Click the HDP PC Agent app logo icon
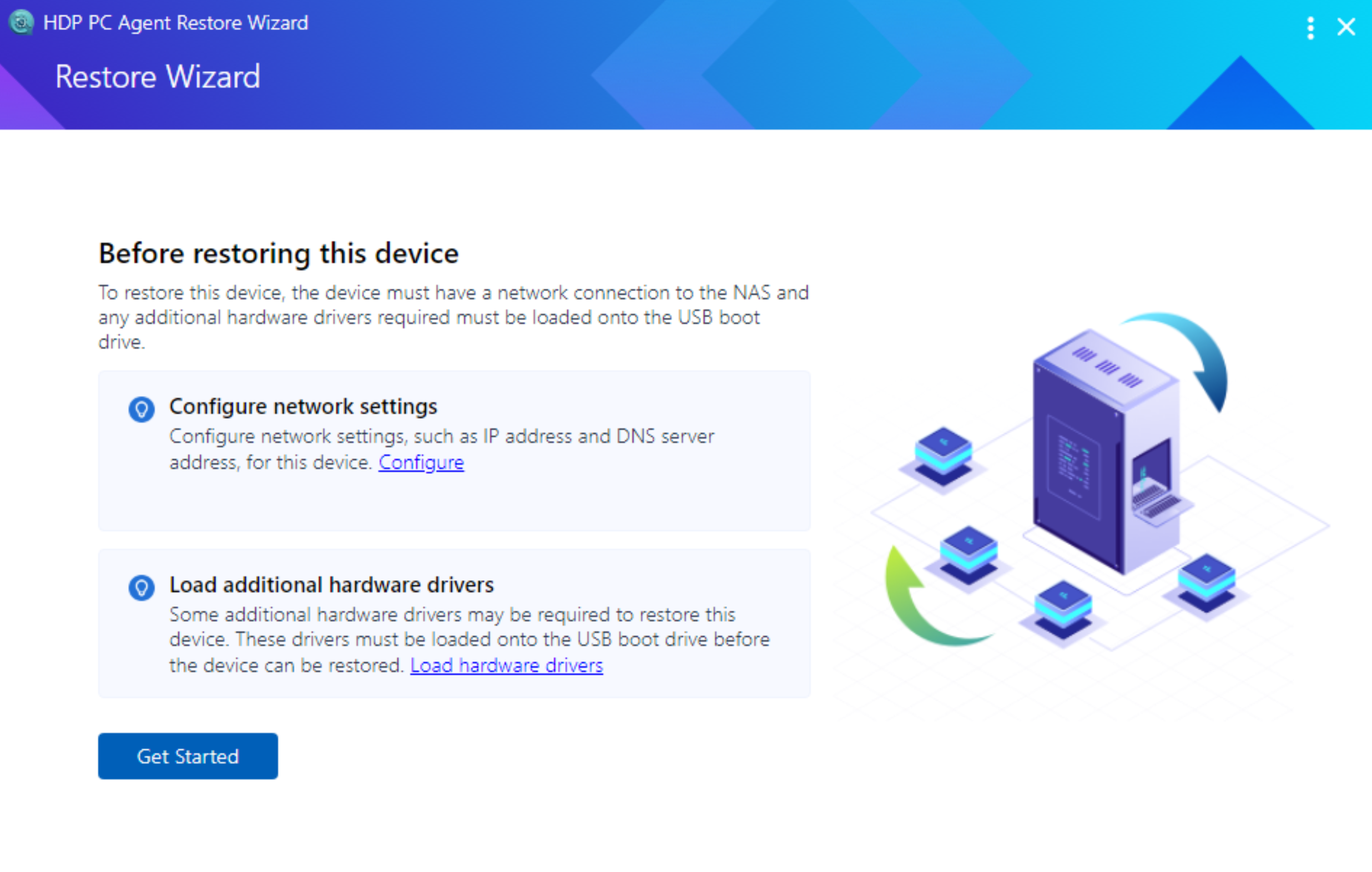Viewport: 1372px width, 872px height. pyautogui.click(x=21, y=23)
